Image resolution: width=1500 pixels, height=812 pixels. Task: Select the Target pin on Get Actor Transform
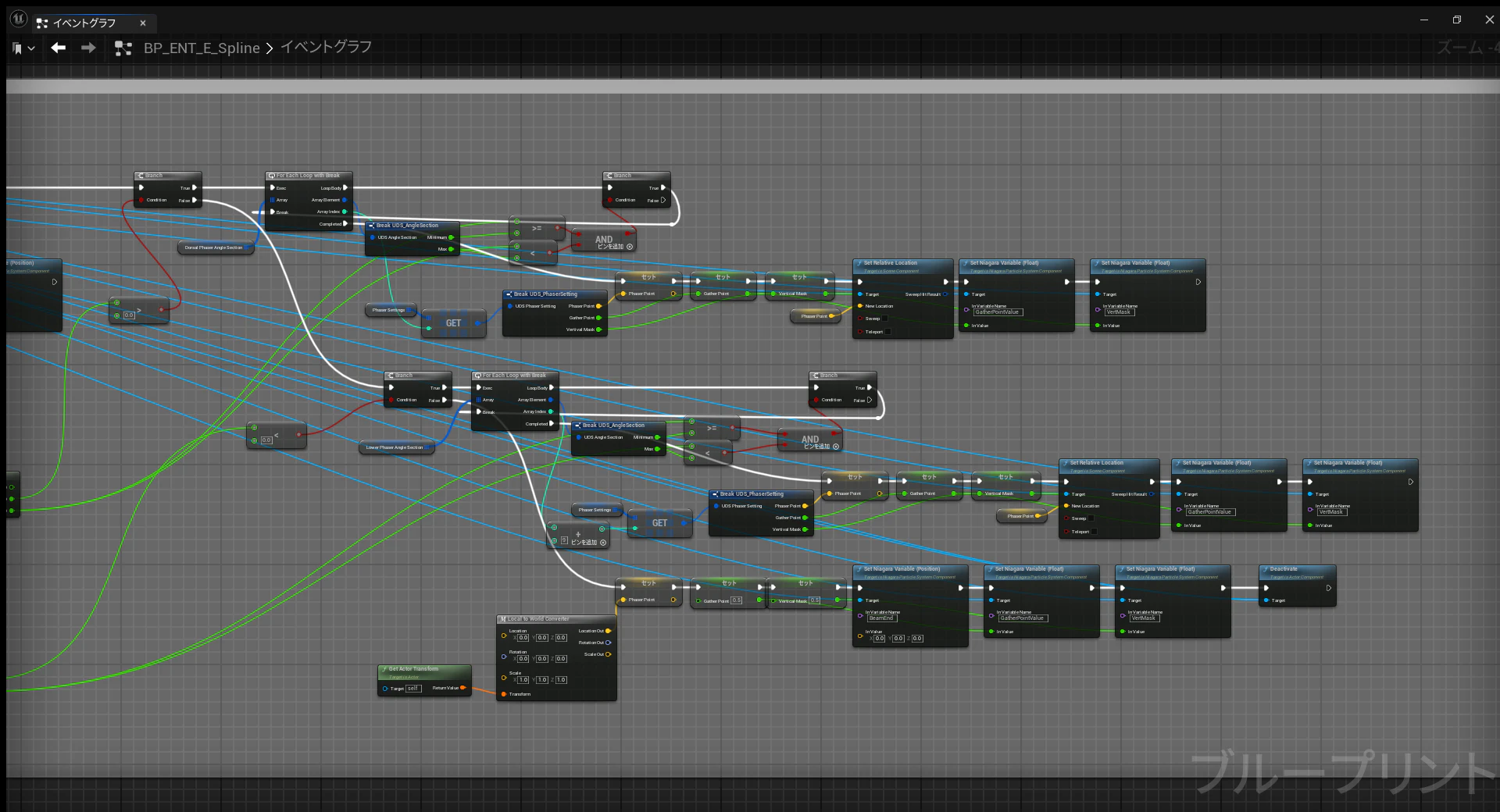tap(385, 689)
